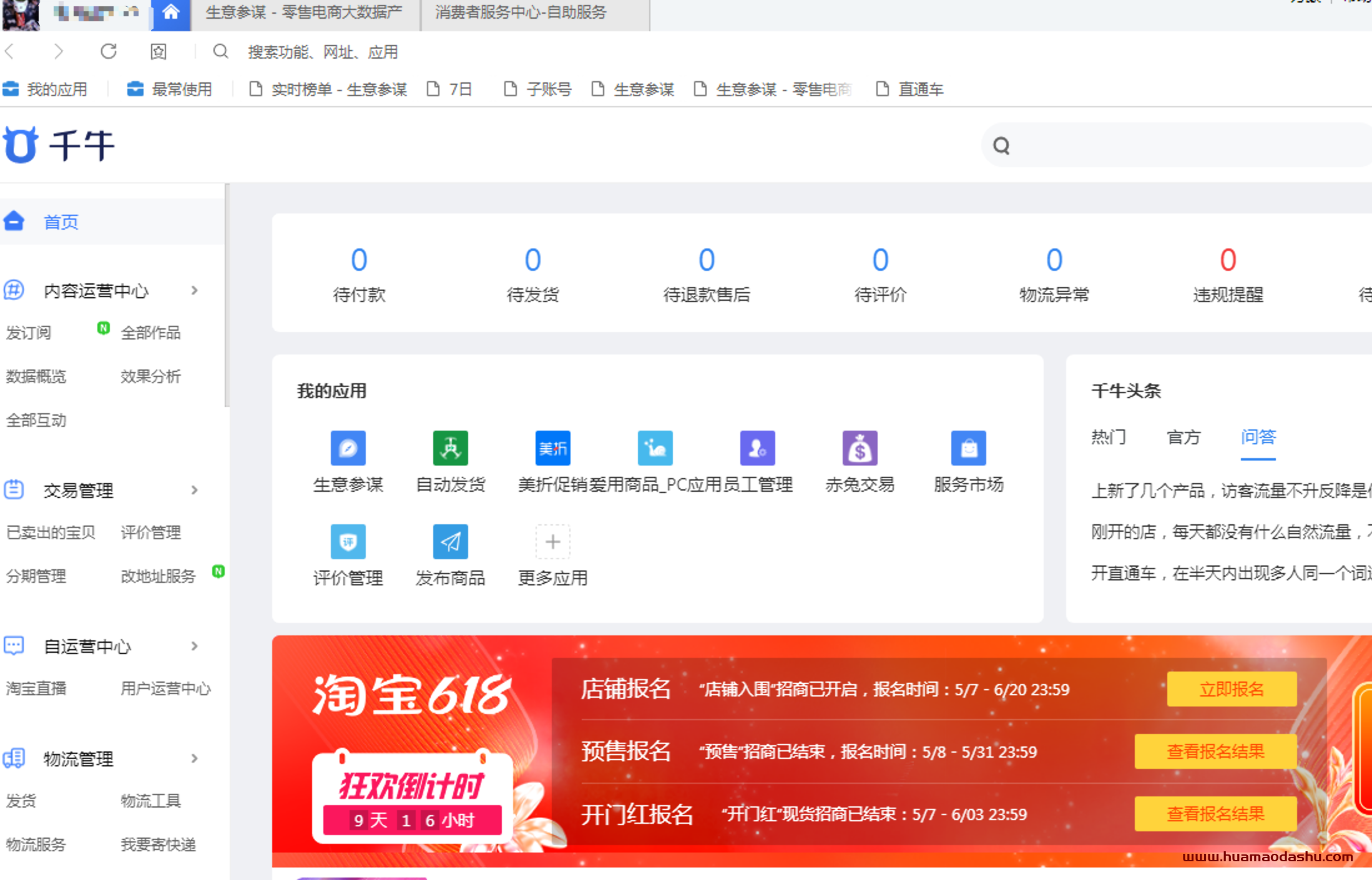Click the sidebar vertical scrollbar
The height and width of the screenshot is (880, 1372).
(227, 296)
